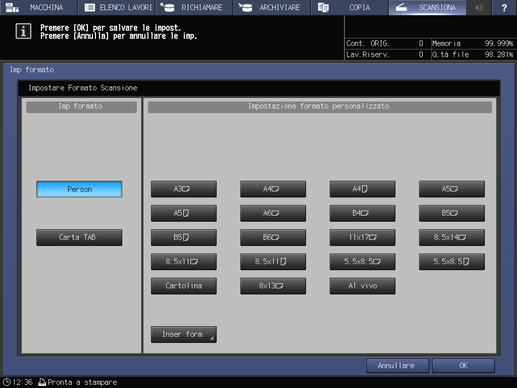Choose A5 landscape format

coord(452,189)
